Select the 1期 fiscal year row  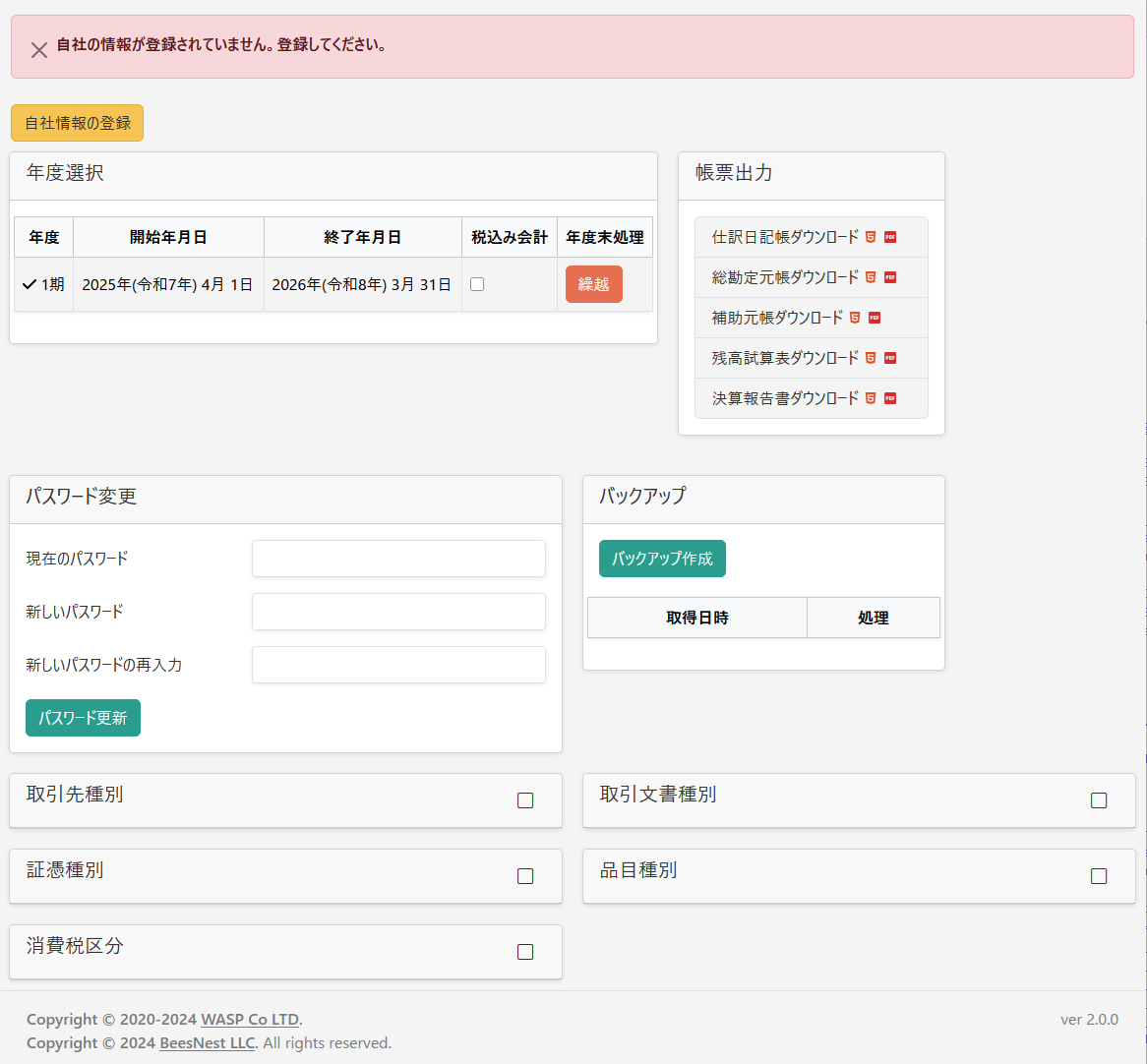[43, 284]
